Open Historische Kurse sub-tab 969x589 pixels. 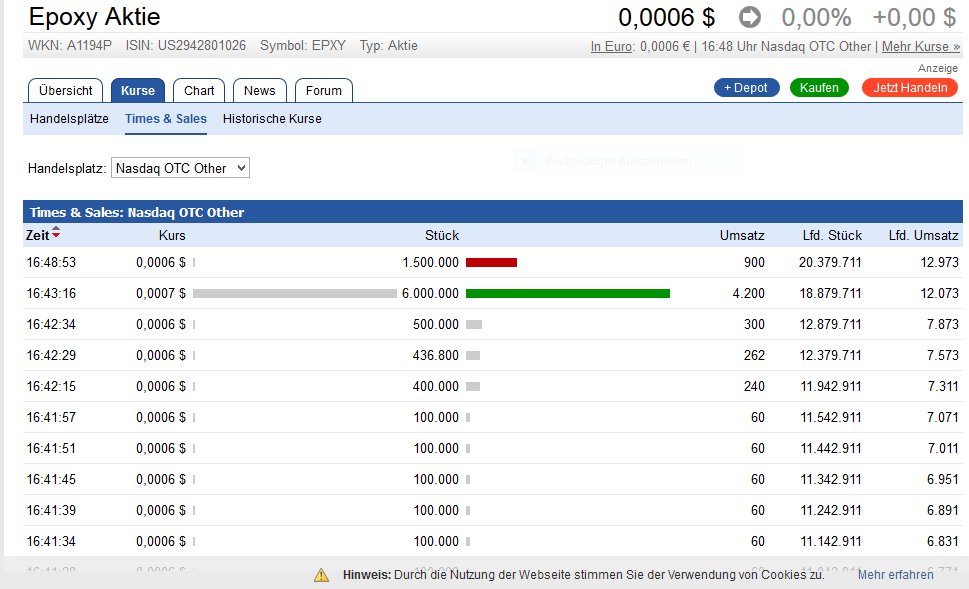(x=272, y=118)
